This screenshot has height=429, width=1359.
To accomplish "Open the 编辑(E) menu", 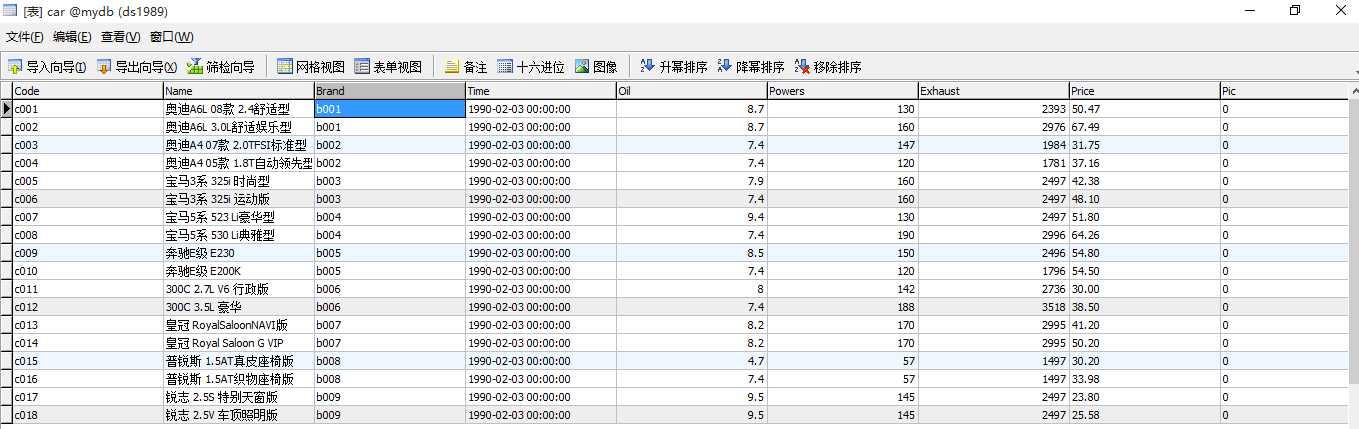I will point(72,37).
